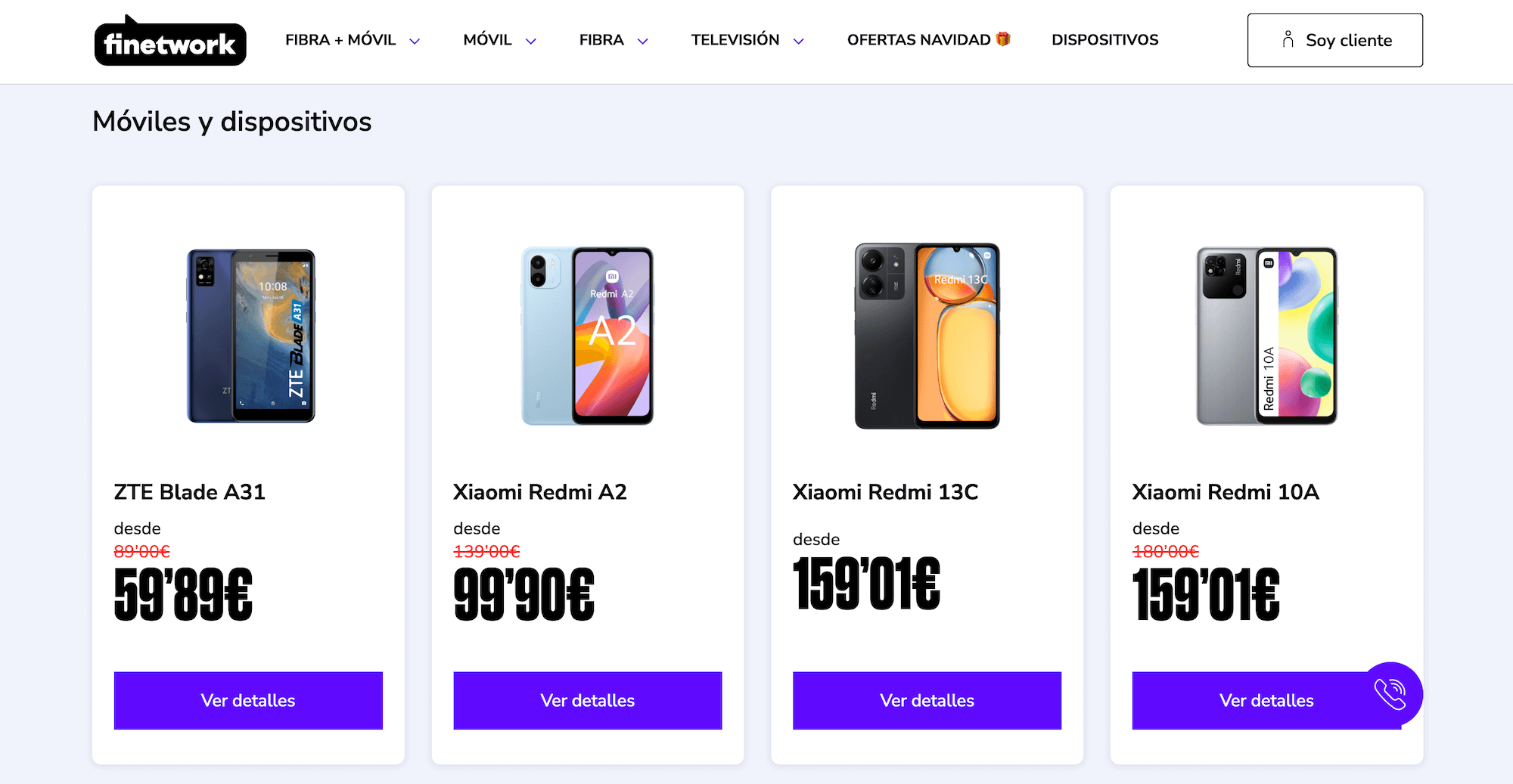Select the Xiaomi Redmi A2 product image
Viewport: 1513px width, 784px height.
pyautogui.click(x=587, y=336)
